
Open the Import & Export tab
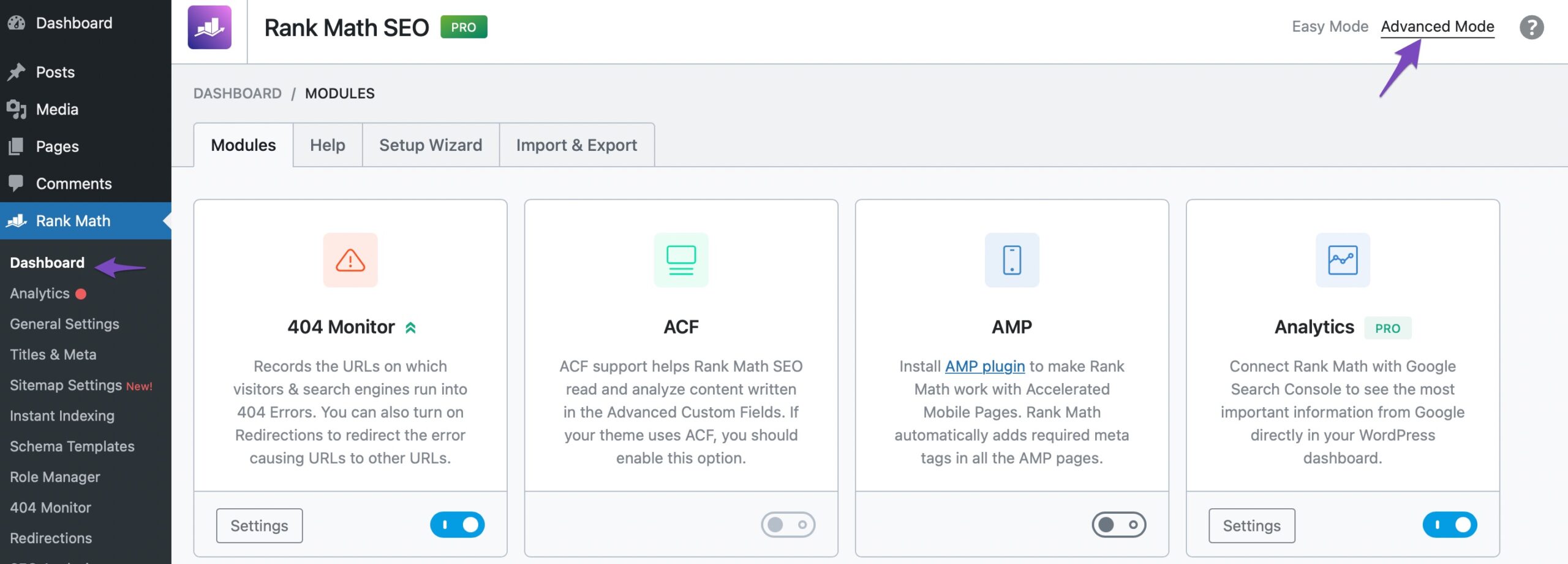(x=576, y=145)
